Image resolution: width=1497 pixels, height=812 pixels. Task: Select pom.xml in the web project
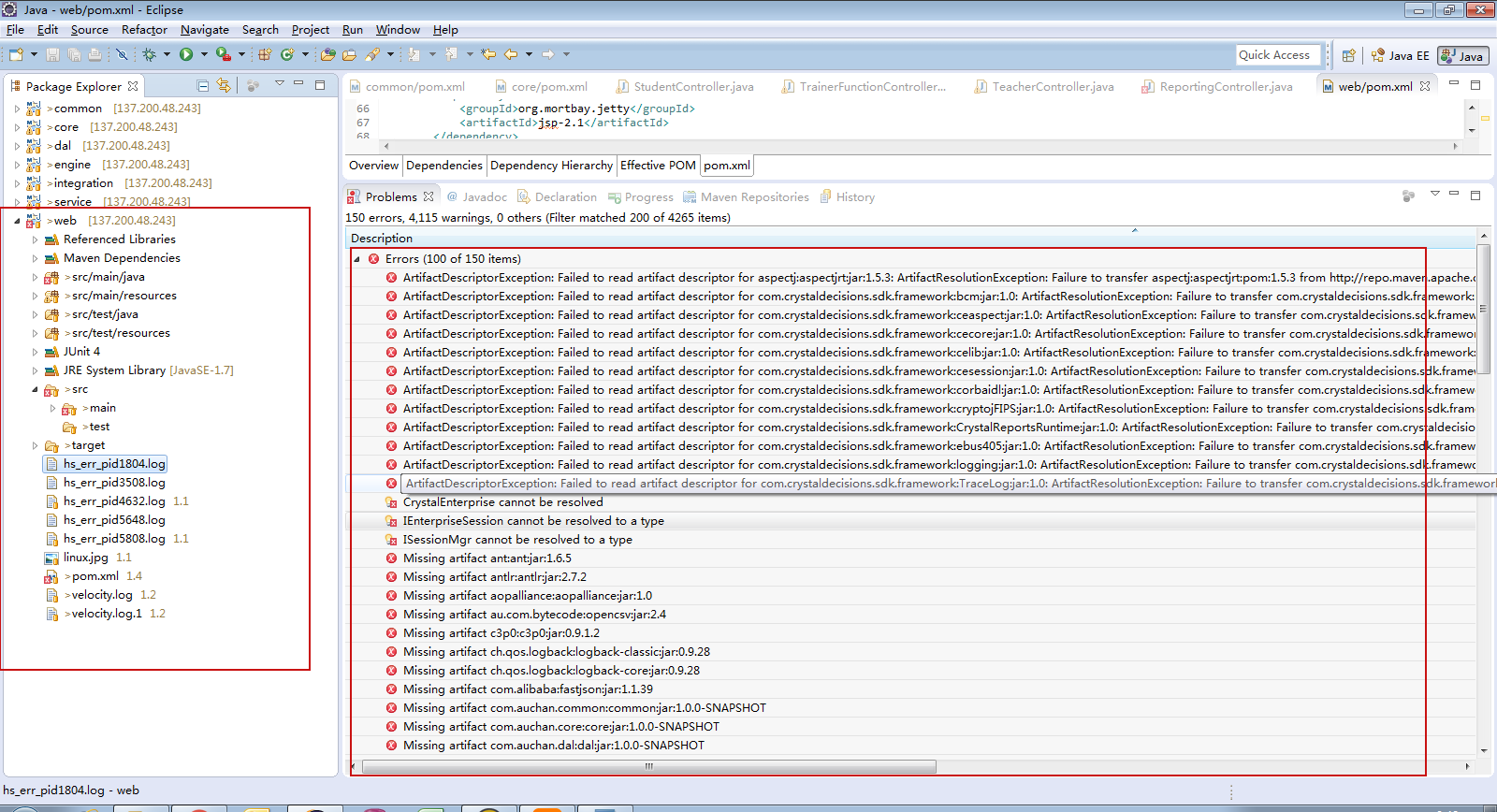pyautogui.click(x=94, y=576)
